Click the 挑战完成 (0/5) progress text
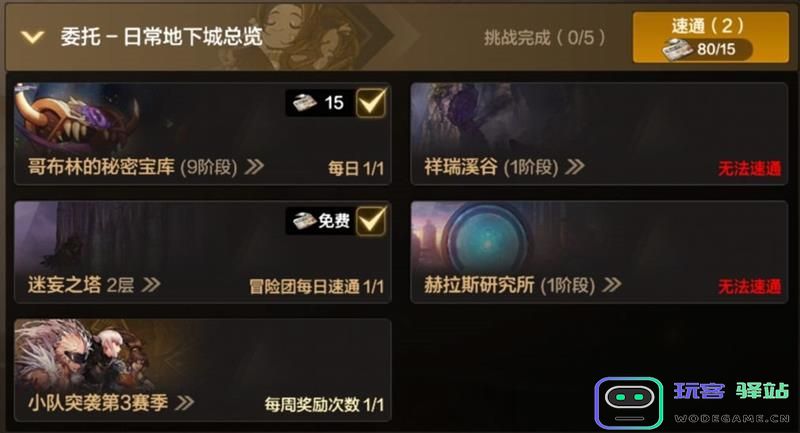 point(544,37)
